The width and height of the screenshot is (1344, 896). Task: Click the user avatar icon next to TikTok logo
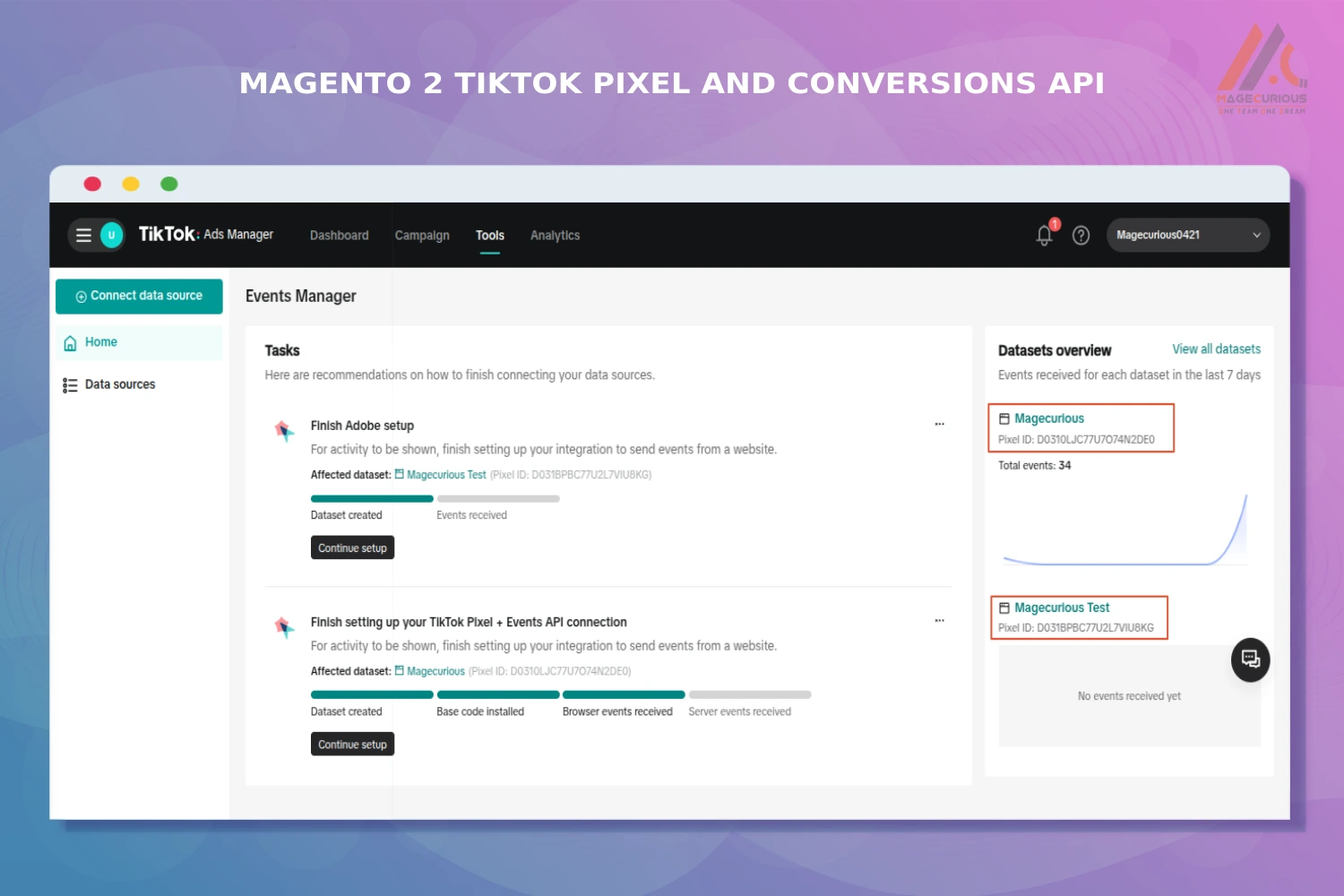[109, 235]
